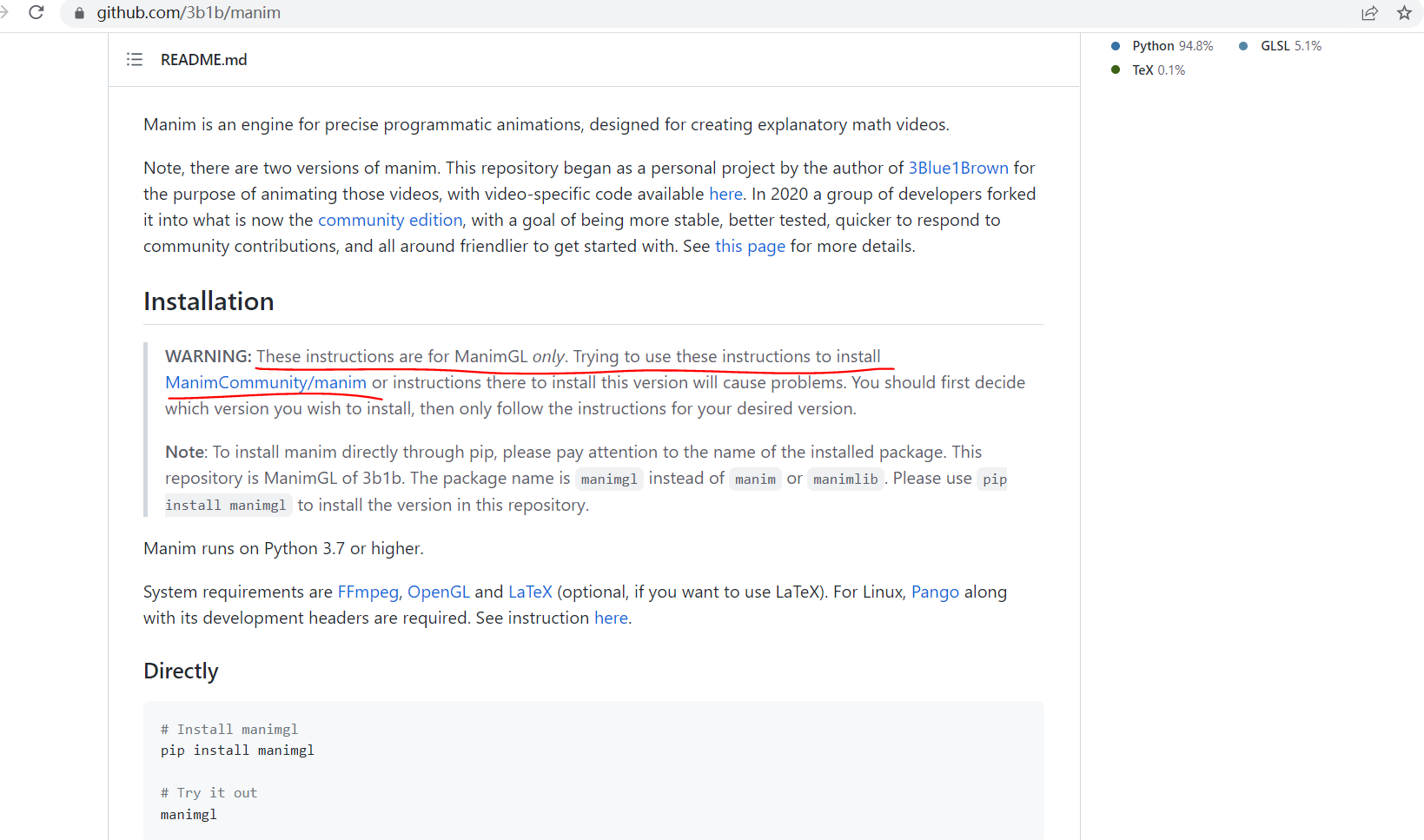This screenshot has height=840, width=1424.
Task: Click the inline code 'manimlib'
Action: click(845, 480)
